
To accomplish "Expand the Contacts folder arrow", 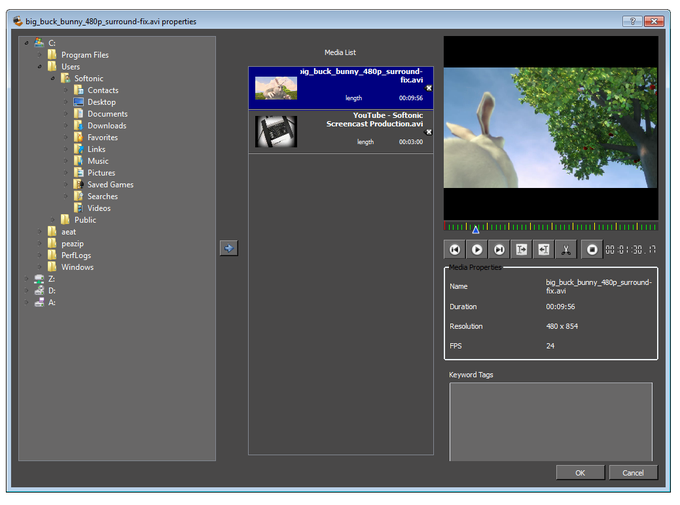I will pyautogui.click(x=66, y=90).
